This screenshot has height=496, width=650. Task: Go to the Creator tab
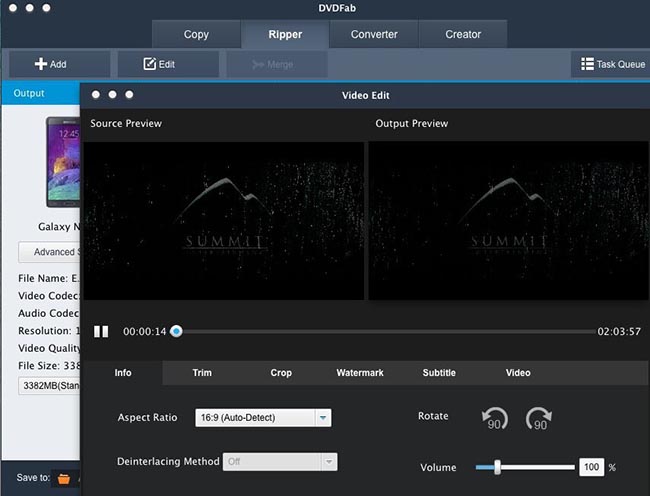click(463, 34)
